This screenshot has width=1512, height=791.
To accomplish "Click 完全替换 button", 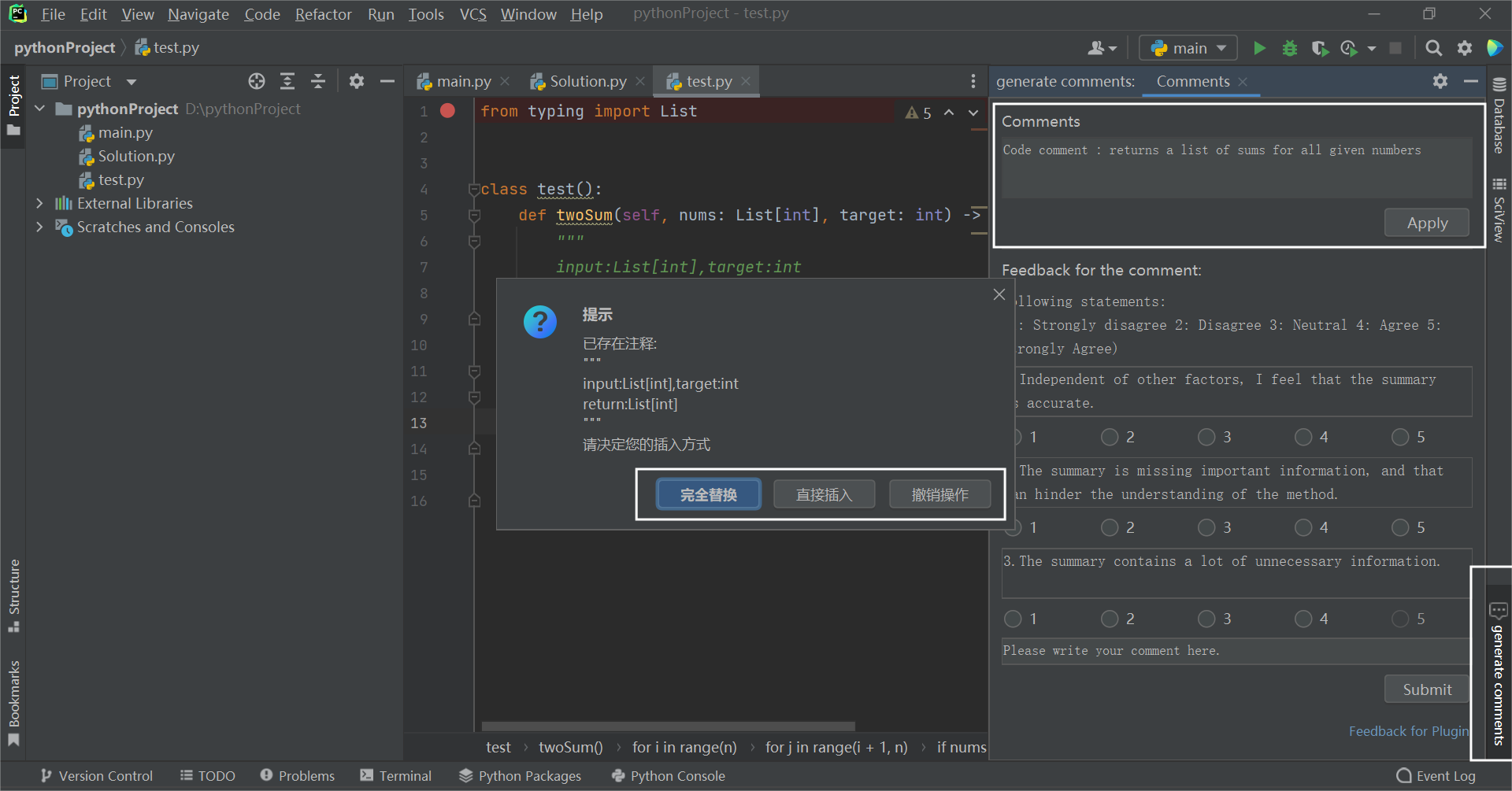I will [x=709, y=494].
